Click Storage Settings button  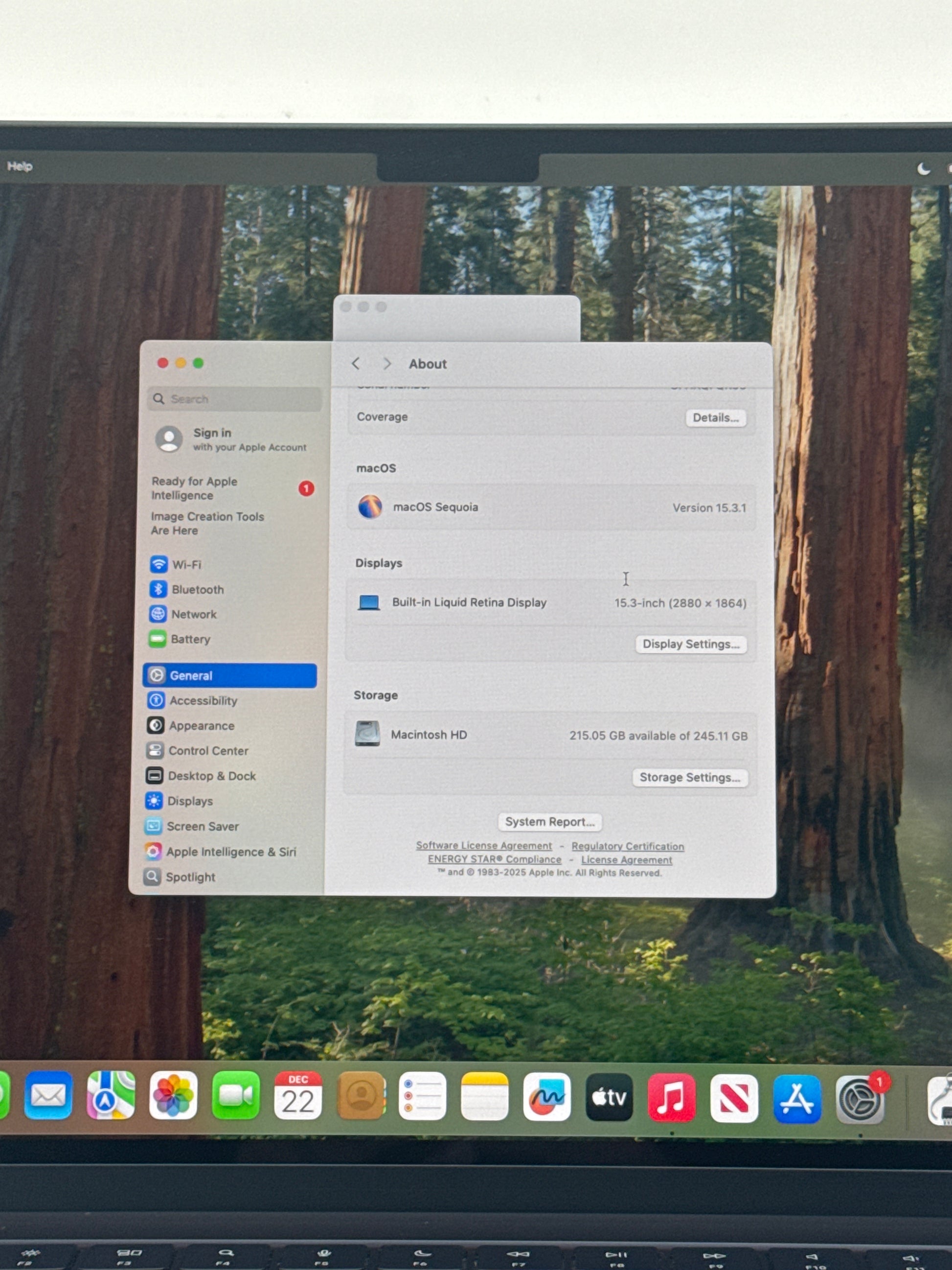click(689, 777)
